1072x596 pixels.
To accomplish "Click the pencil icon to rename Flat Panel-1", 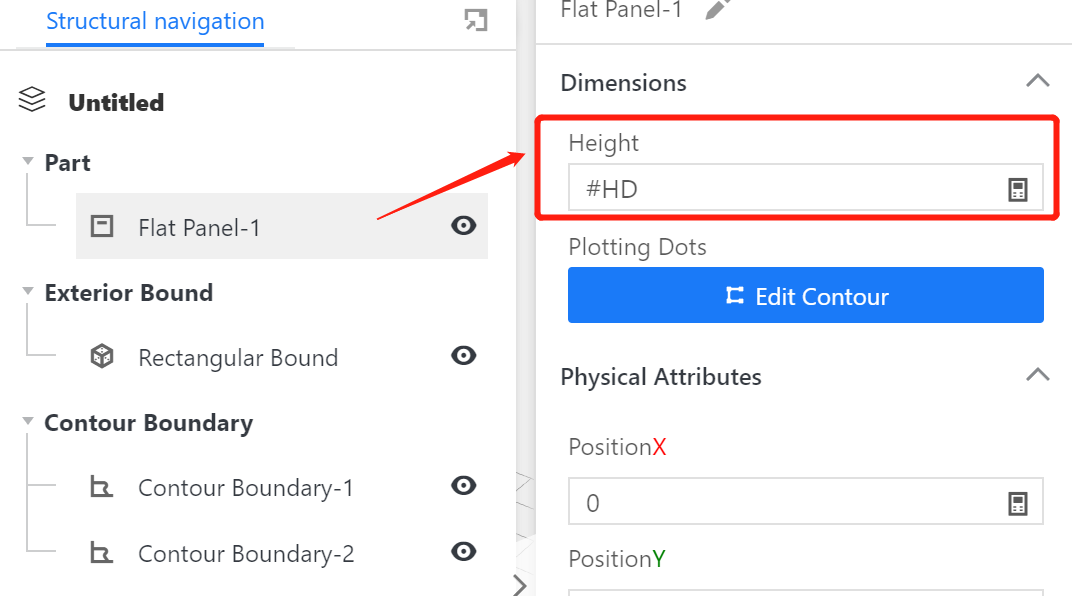I will click(x=717, y=10).
